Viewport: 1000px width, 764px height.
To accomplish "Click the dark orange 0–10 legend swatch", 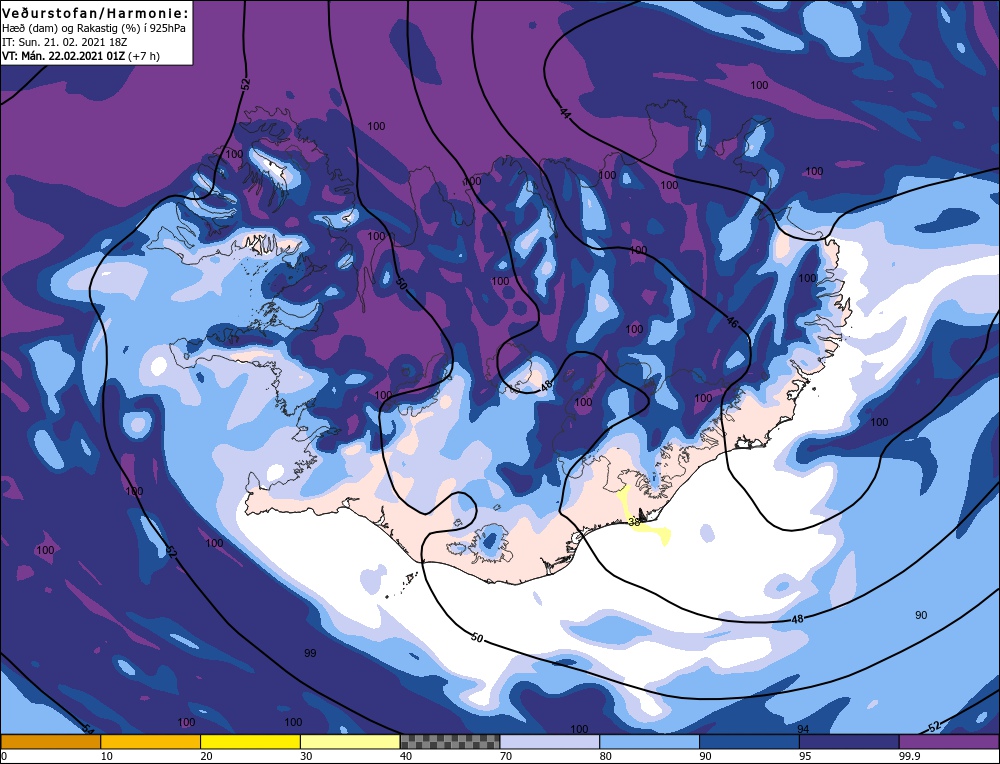I will (50, 742).
